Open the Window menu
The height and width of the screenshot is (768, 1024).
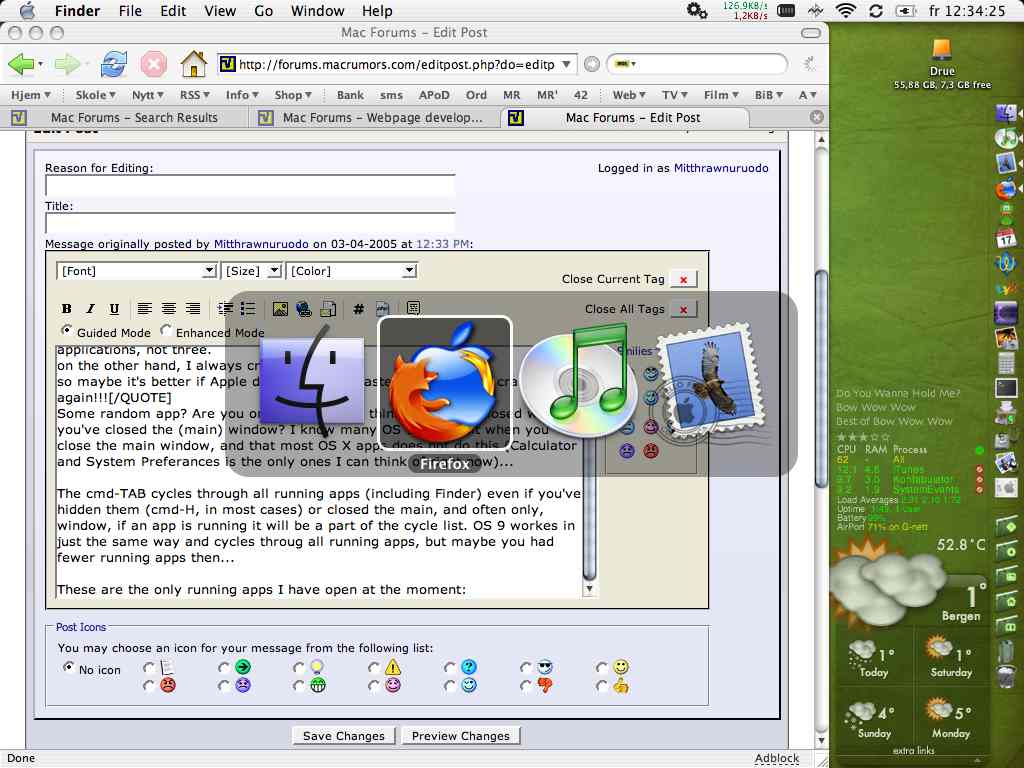[x=317, y=11]
